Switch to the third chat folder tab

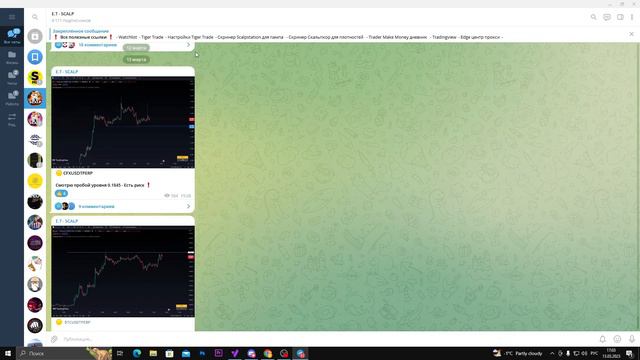12,78
